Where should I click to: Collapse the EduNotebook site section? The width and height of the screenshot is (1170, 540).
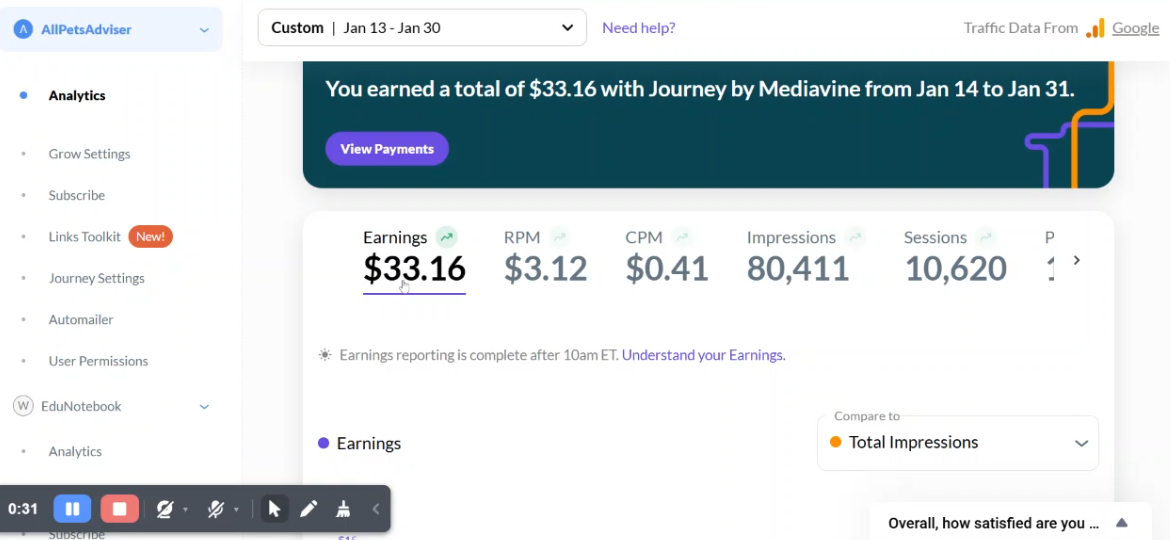[x=204, y=406]
